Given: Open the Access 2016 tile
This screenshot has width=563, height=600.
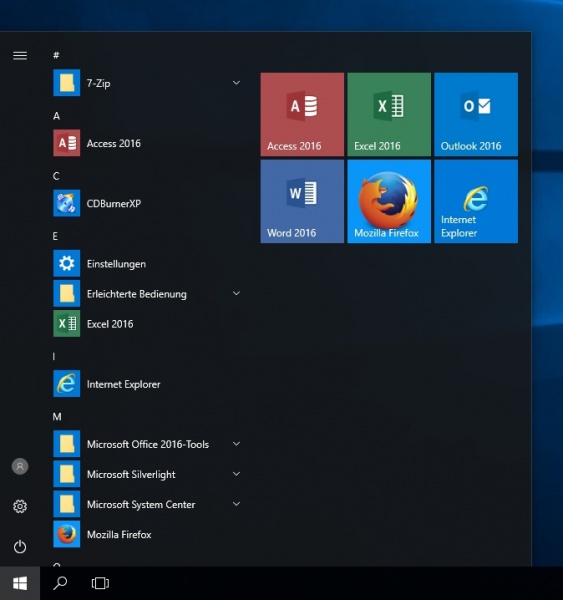Looking at the screenshot, I should point(302,114).
